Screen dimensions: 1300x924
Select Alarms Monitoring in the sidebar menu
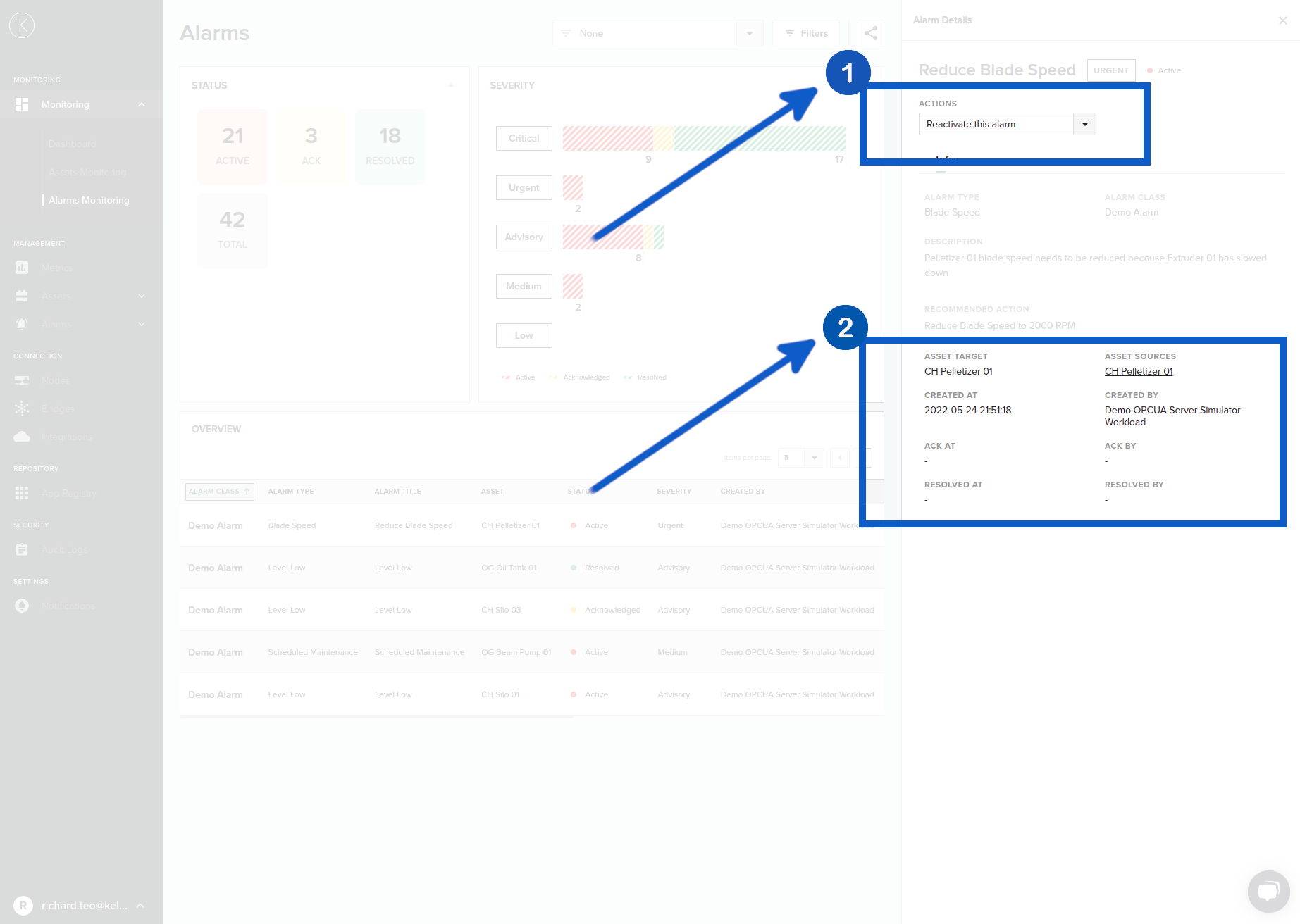point(89,200)
